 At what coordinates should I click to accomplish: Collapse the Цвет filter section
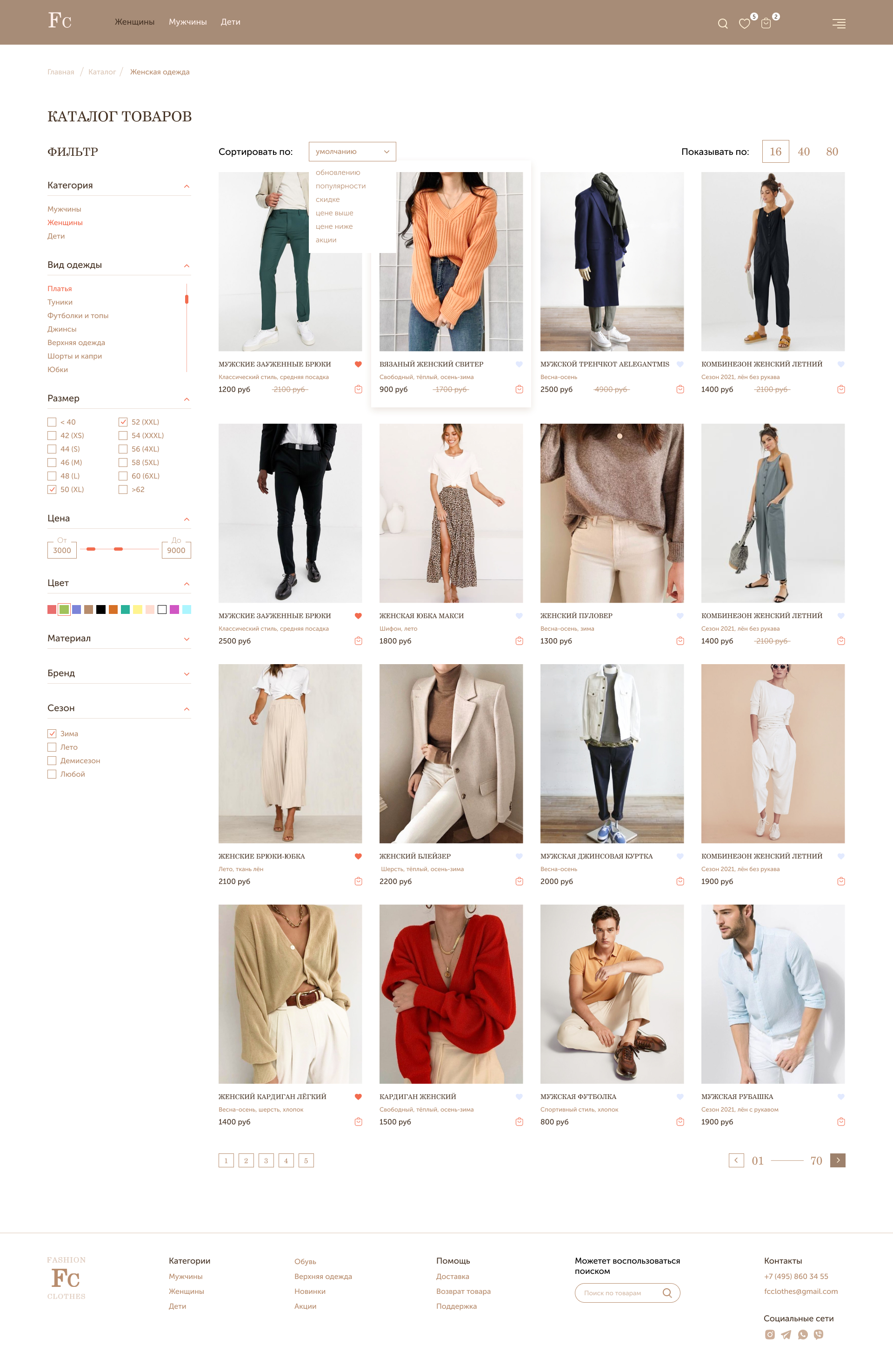tap(186, 584)
